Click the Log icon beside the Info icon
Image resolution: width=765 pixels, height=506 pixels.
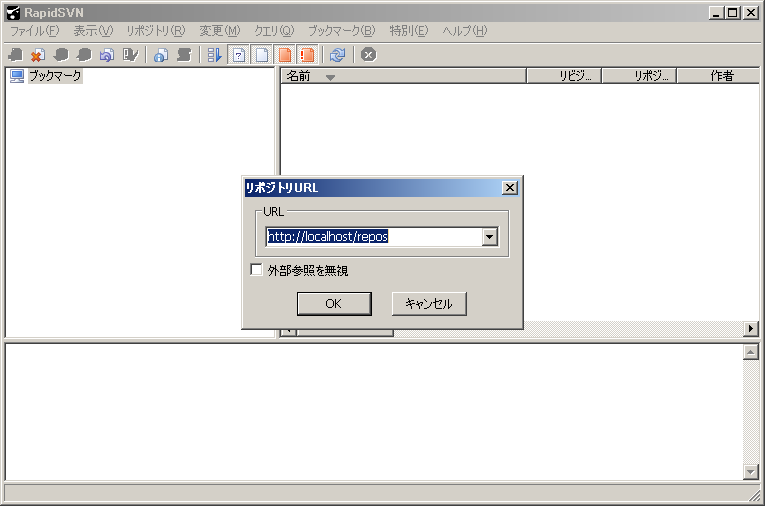point(184,55)
